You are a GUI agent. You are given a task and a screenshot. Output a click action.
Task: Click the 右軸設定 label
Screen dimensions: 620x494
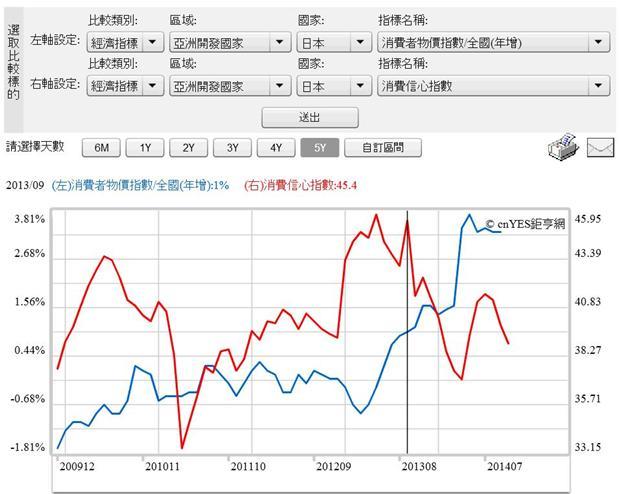tap(55, 83)
